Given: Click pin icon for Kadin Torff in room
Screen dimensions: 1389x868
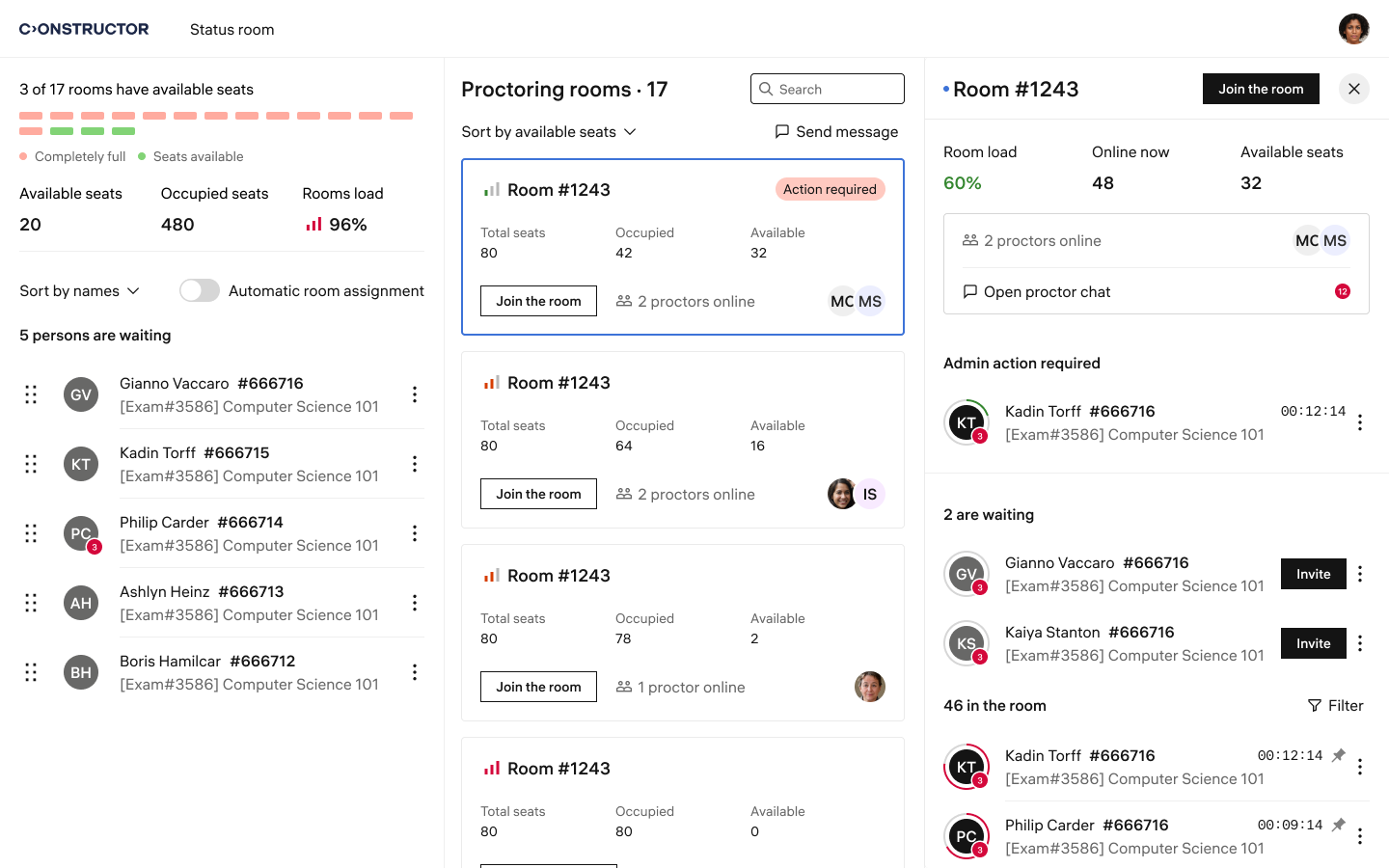Looking at the screenshot, I should point(1339,756).
